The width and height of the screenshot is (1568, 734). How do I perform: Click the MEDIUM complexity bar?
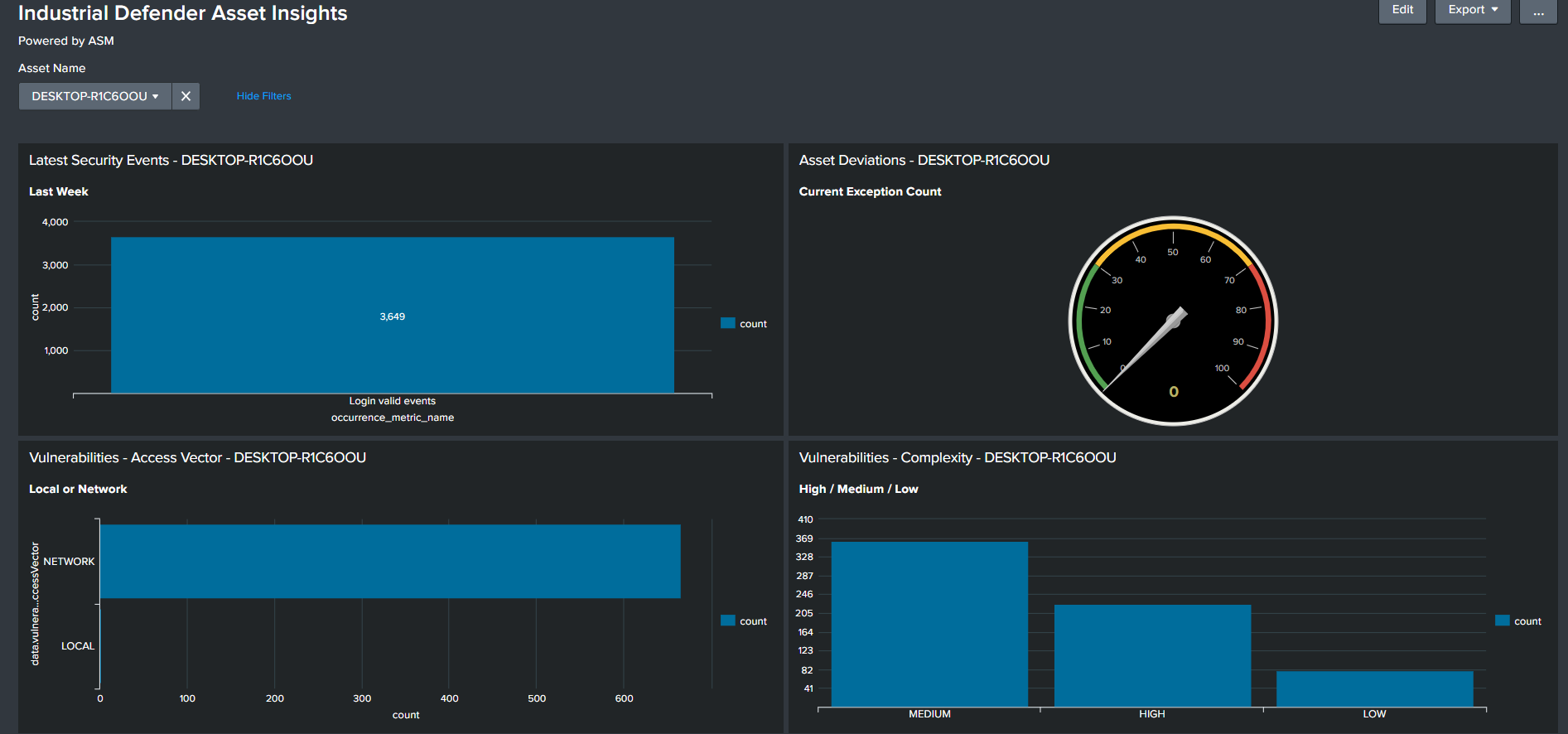point(929,624)
